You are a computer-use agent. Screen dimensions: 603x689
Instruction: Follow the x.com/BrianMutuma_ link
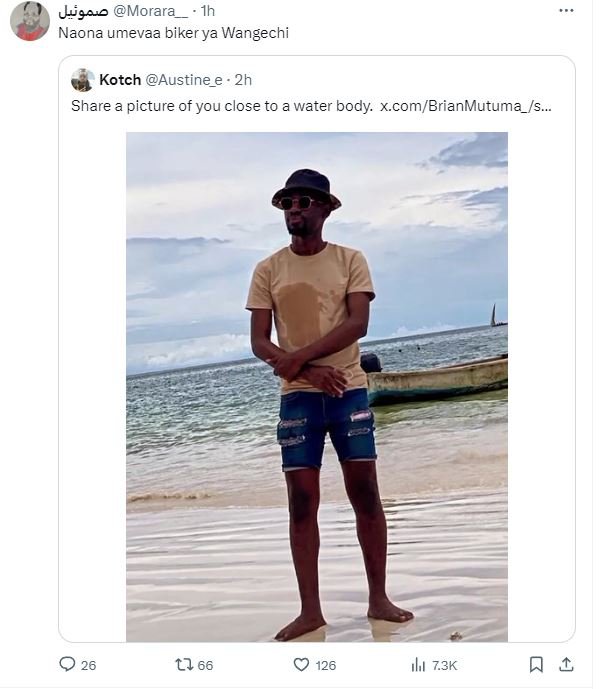point(465,106)
